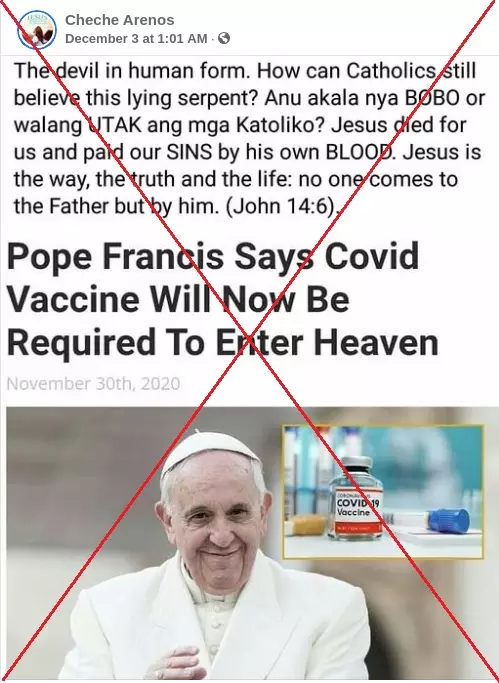Click the post caption starting 'The devil'

[249, 139]
